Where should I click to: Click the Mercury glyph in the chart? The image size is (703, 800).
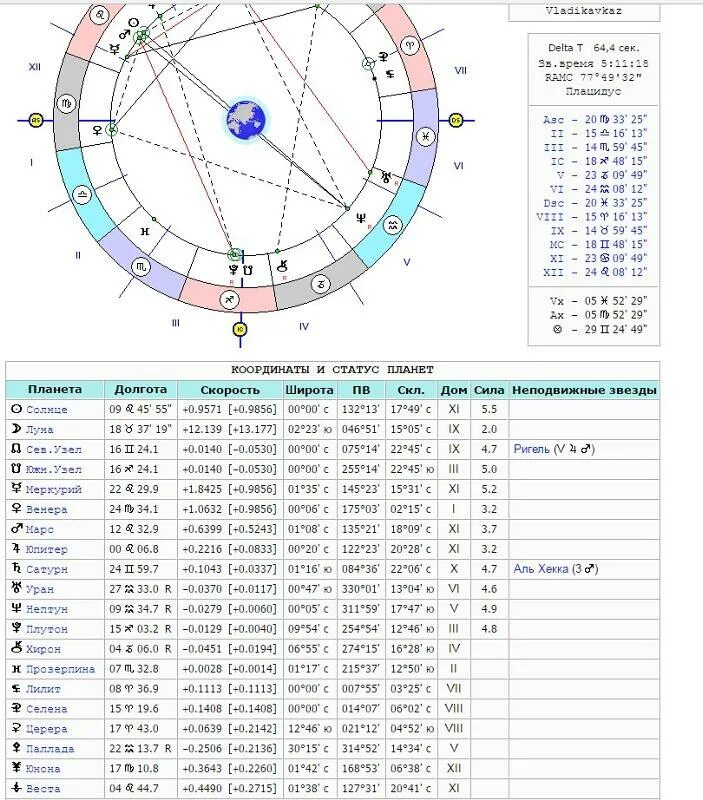tap(115, 49)
